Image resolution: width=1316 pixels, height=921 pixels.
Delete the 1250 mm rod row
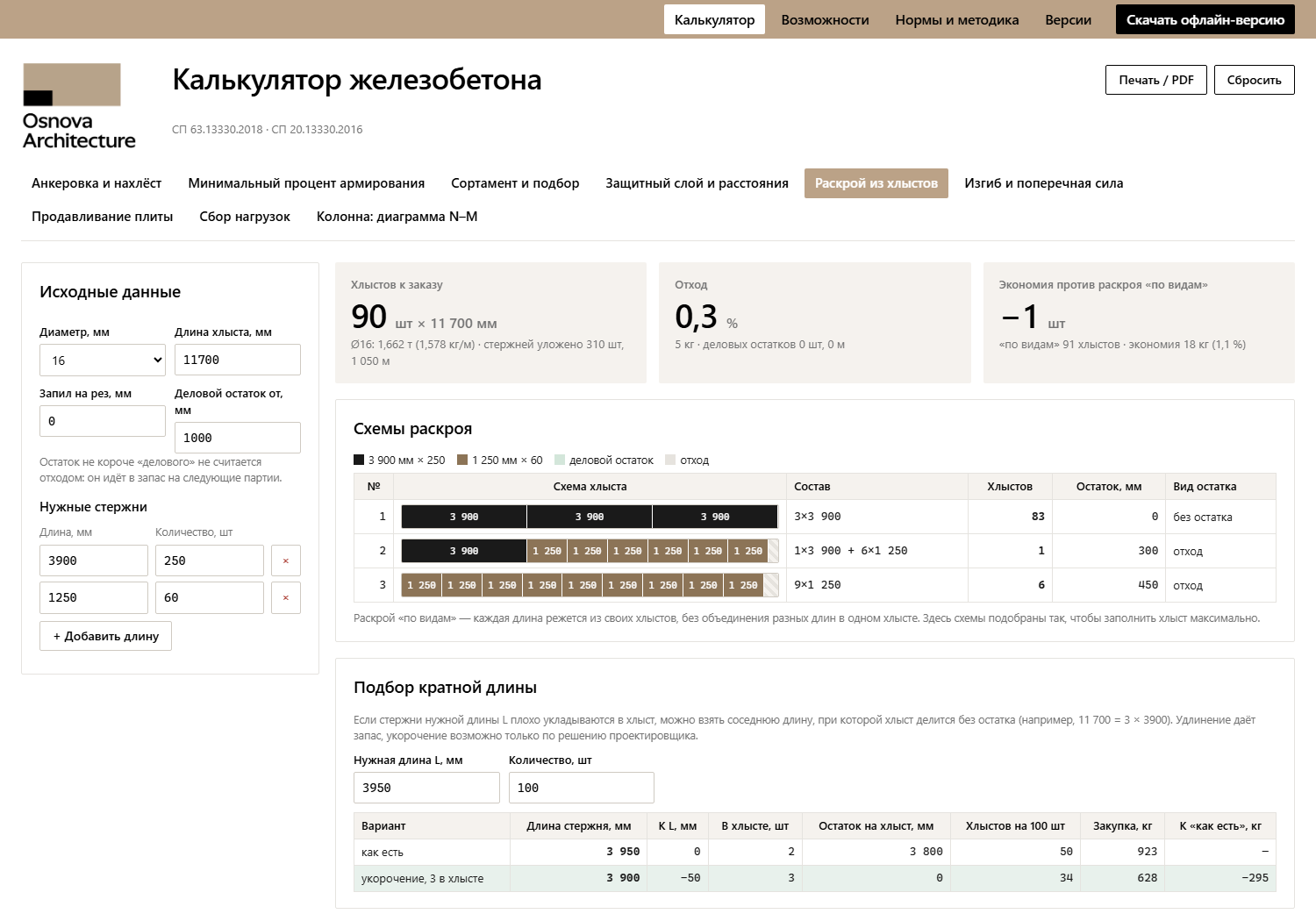point(286,597)
